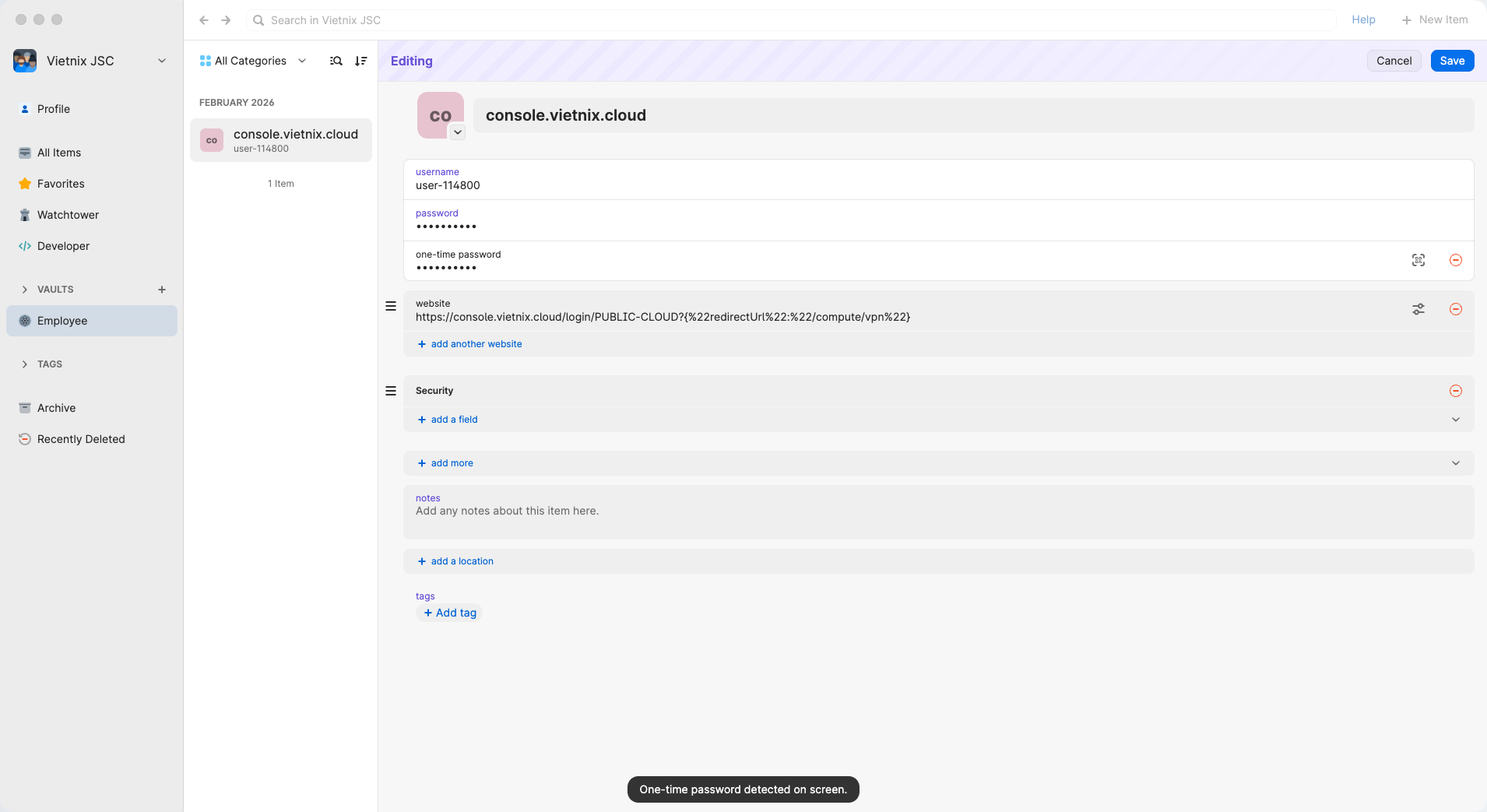1487x812 pixels.
Task: Change the item list sort order
Action: coord(360,61)
